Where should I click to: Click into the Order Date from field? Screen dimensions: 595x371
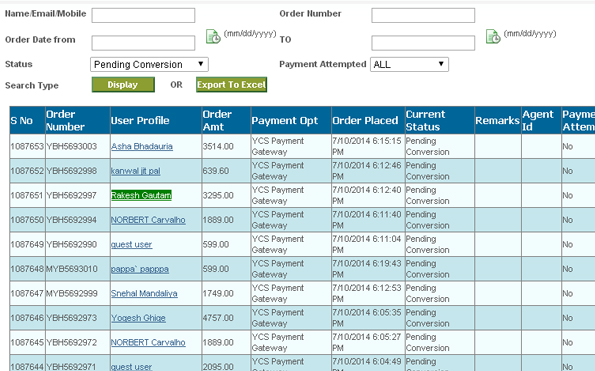pos(143,43)
